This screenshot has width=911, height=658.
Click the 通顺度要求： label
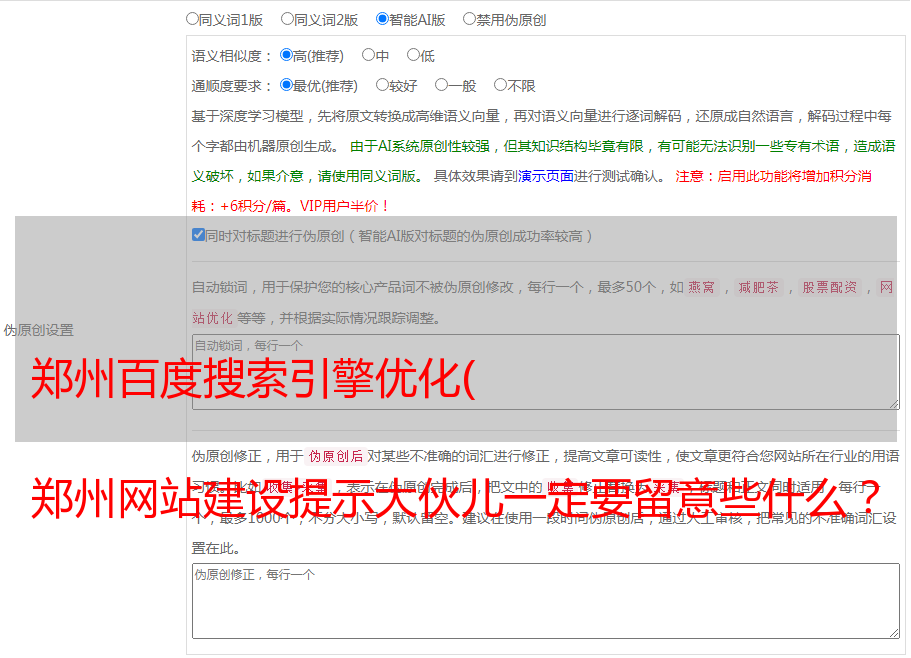click(232, 86)
